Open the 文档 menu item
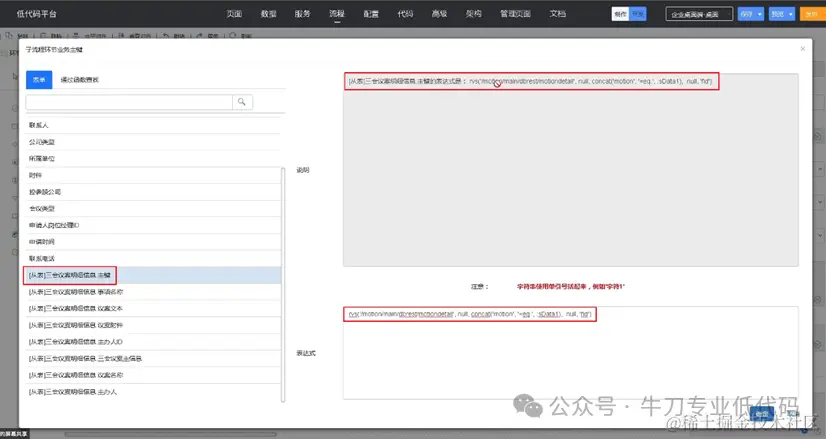This screenshot has height=439, width=826. pos(557,14)
